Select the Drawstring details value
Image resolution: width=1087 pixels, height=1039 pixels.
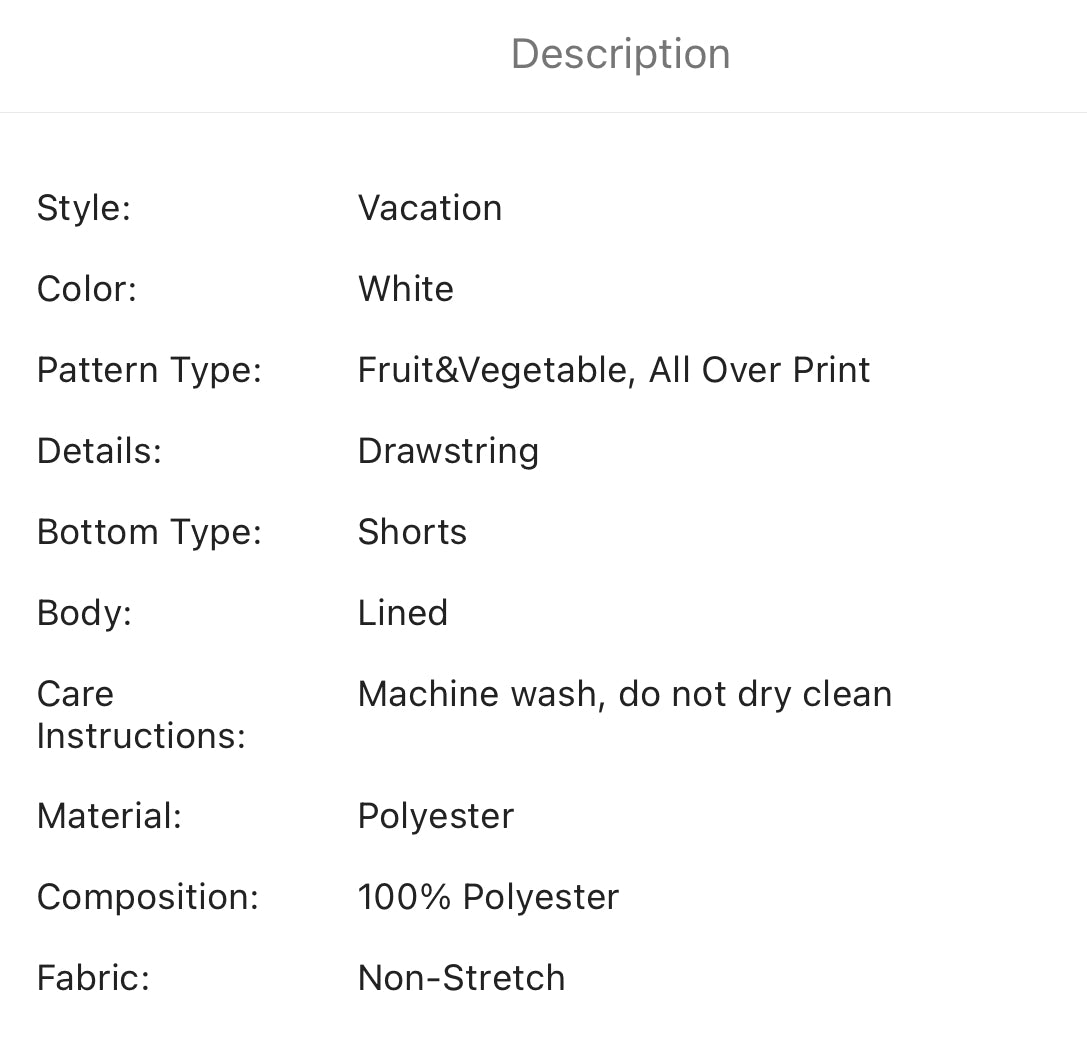[x=448, y=451]
